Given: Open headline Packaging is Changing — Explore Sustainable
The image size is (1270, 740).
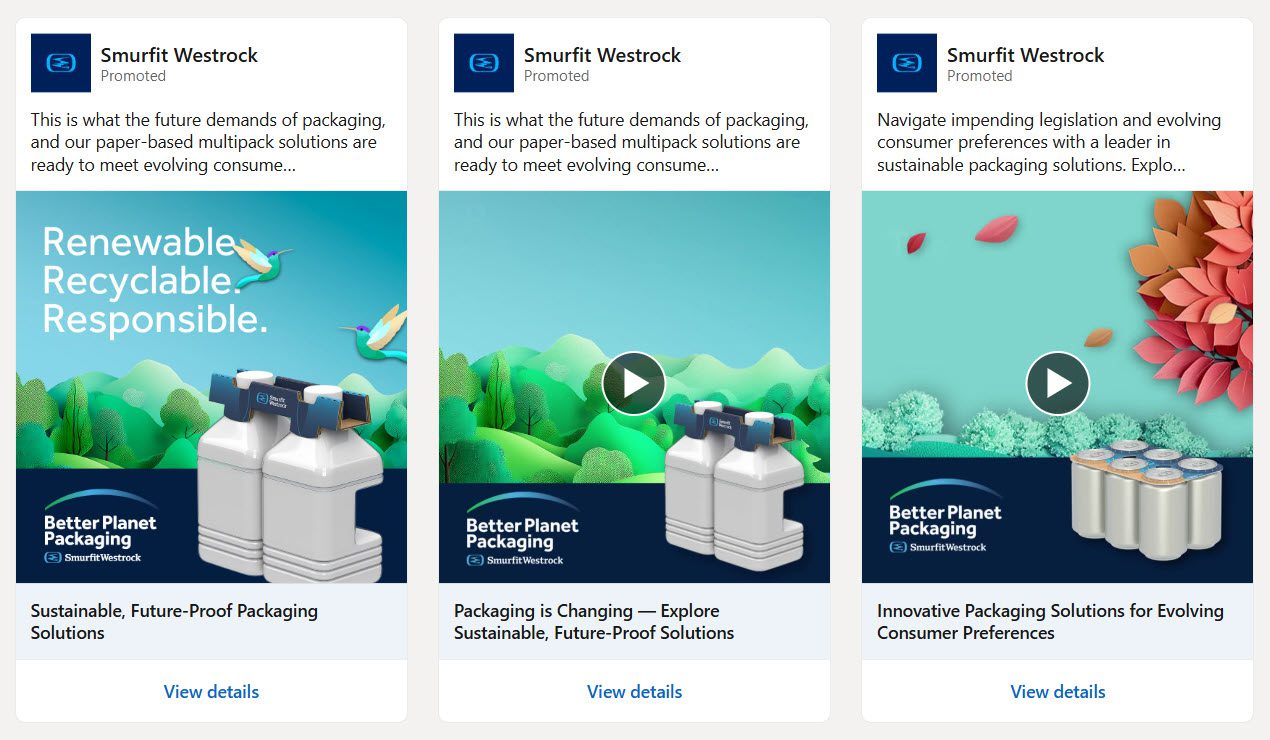Looking at the screenshot, I should tap(594, 621).
